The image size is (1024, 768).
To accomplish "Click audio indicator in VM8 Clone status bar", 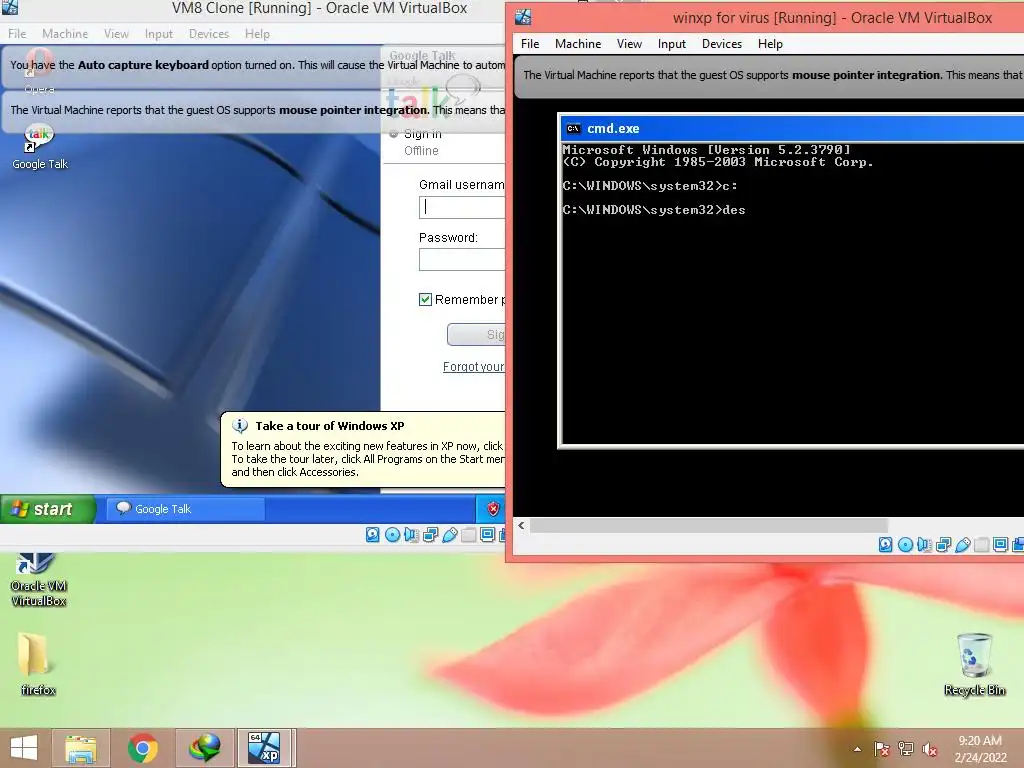I will pos(411,535).
